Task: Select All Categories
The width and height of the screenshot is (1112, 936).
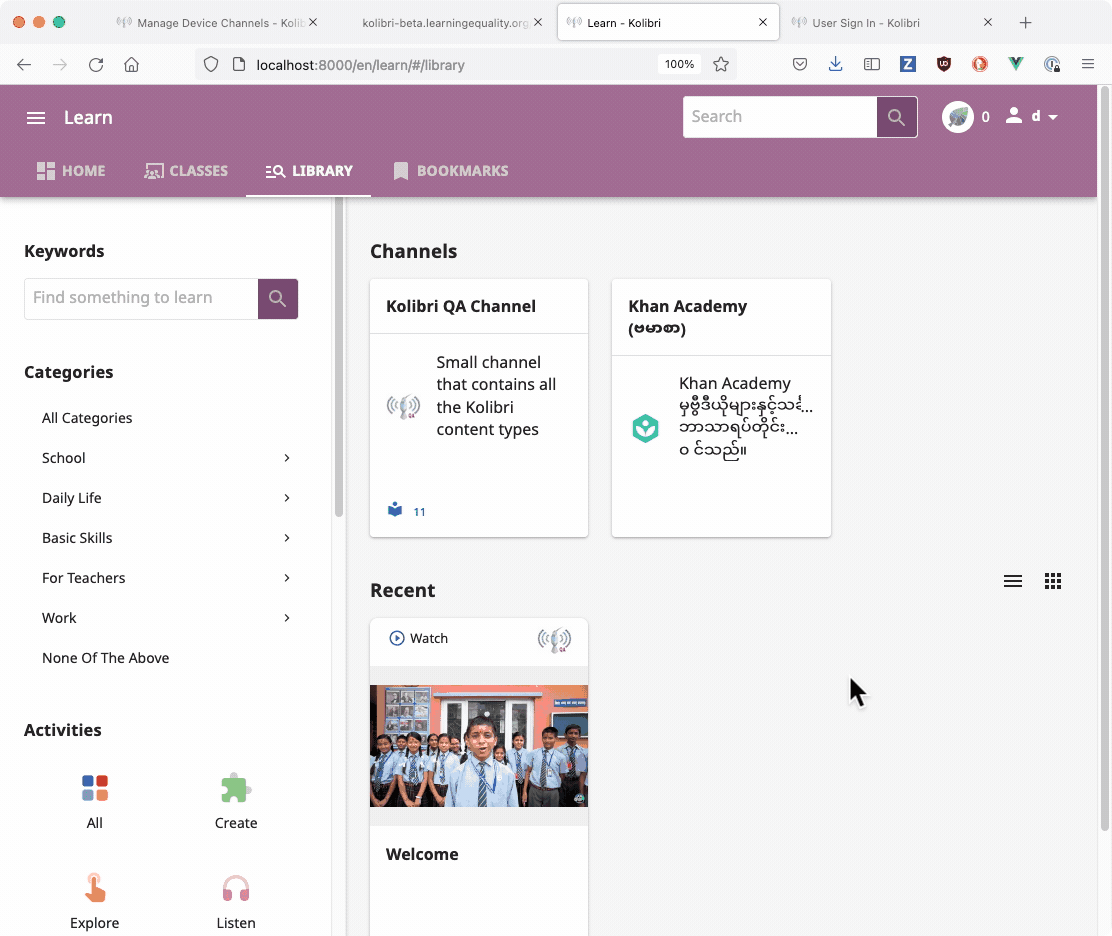Action: [87, 418]
